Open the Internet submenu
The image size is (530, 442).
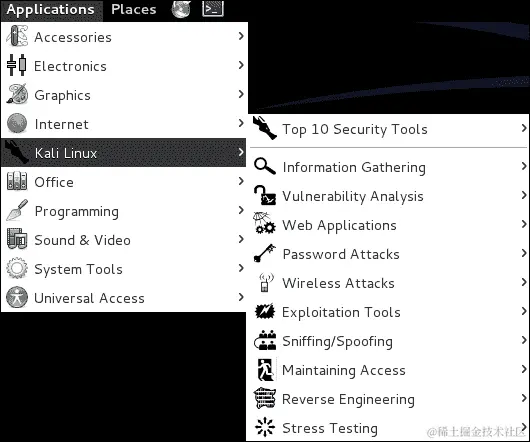pos(124,124)
